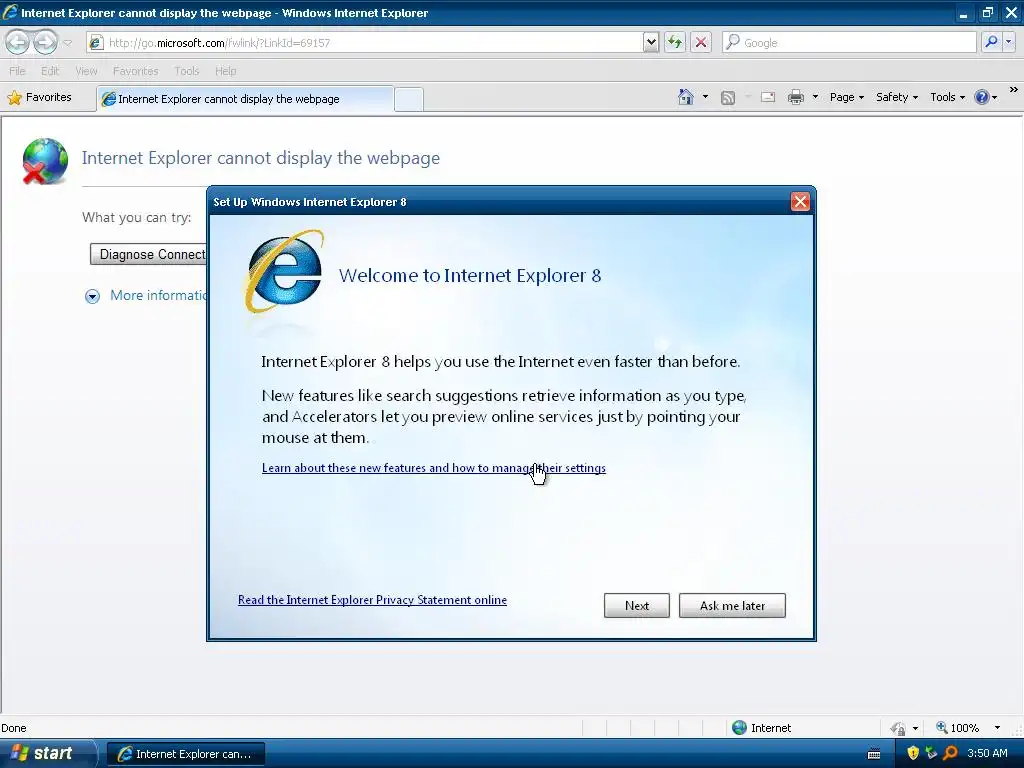Open a new blank tab
1024x768 pixels.
(x=409, y=99)
